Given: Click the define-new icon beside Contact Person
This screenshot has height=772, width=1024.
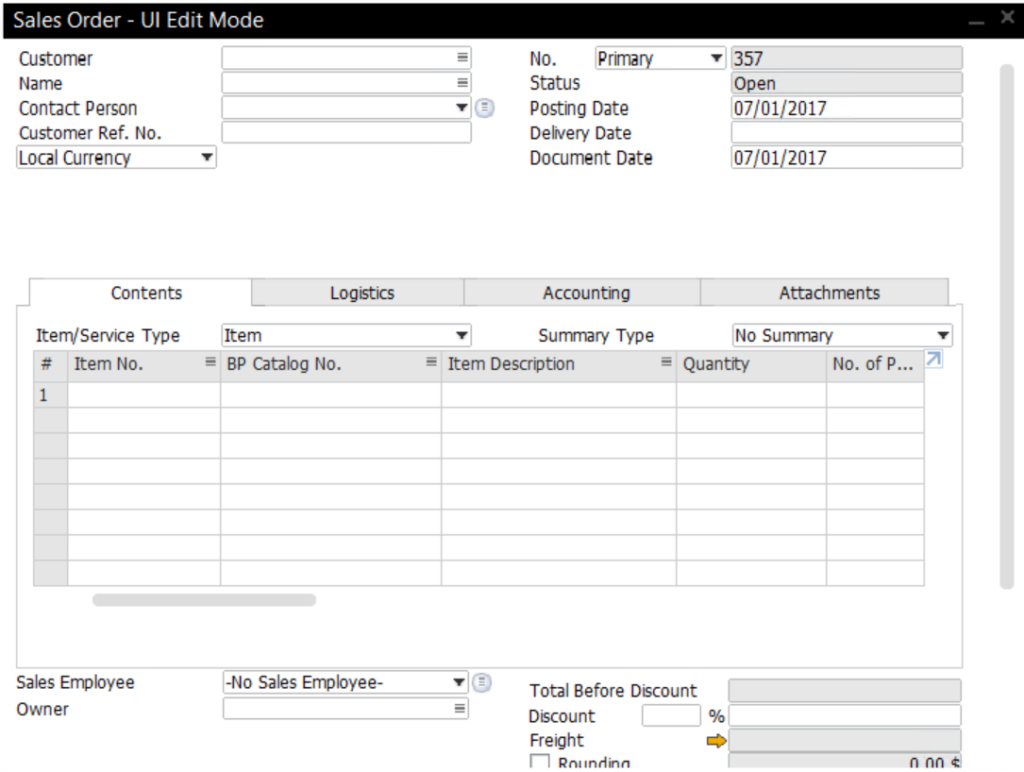Looking at the screenshot, I should point(484,107).
